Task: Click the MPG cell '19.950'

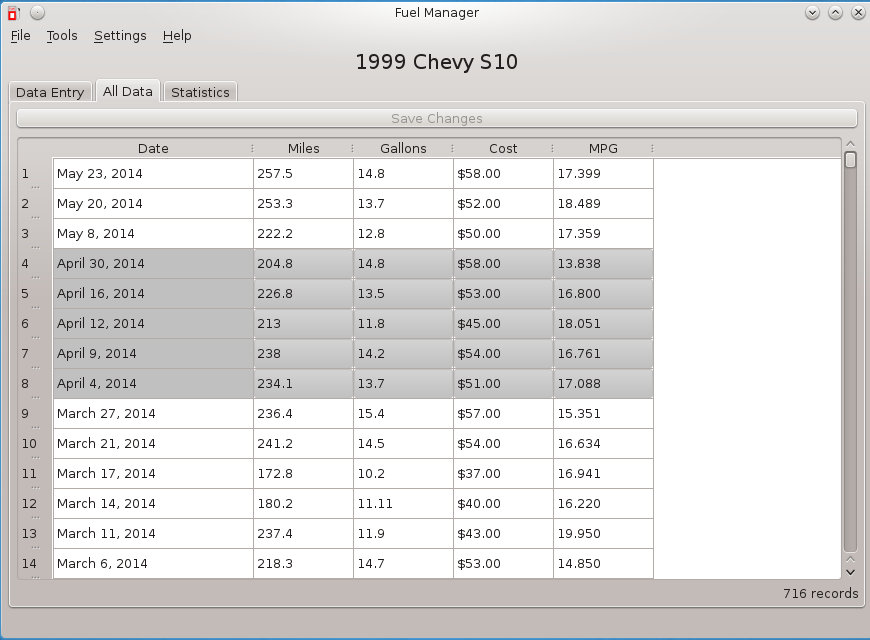Action: coord(603,533)
